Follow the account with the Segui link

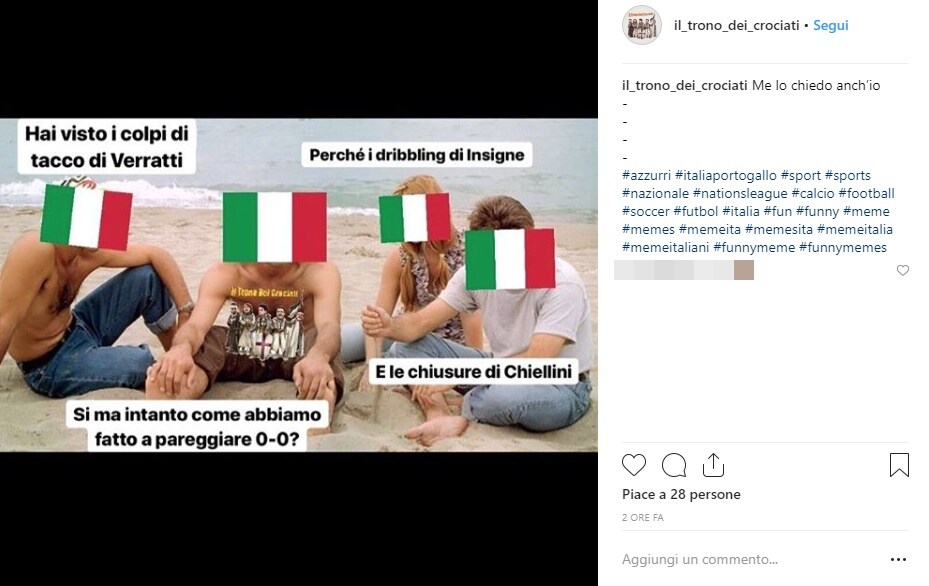click(x=830, y=25)
